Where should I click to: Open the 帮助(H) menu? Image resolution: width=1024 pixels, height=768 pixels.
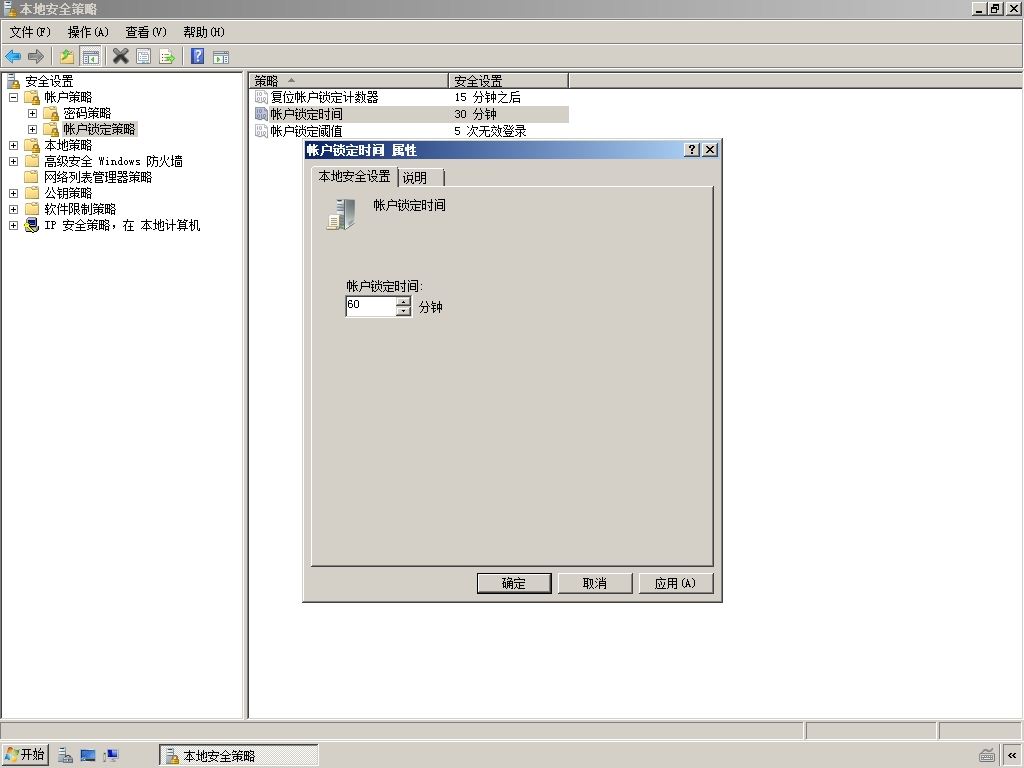click(x=204, y=32)
